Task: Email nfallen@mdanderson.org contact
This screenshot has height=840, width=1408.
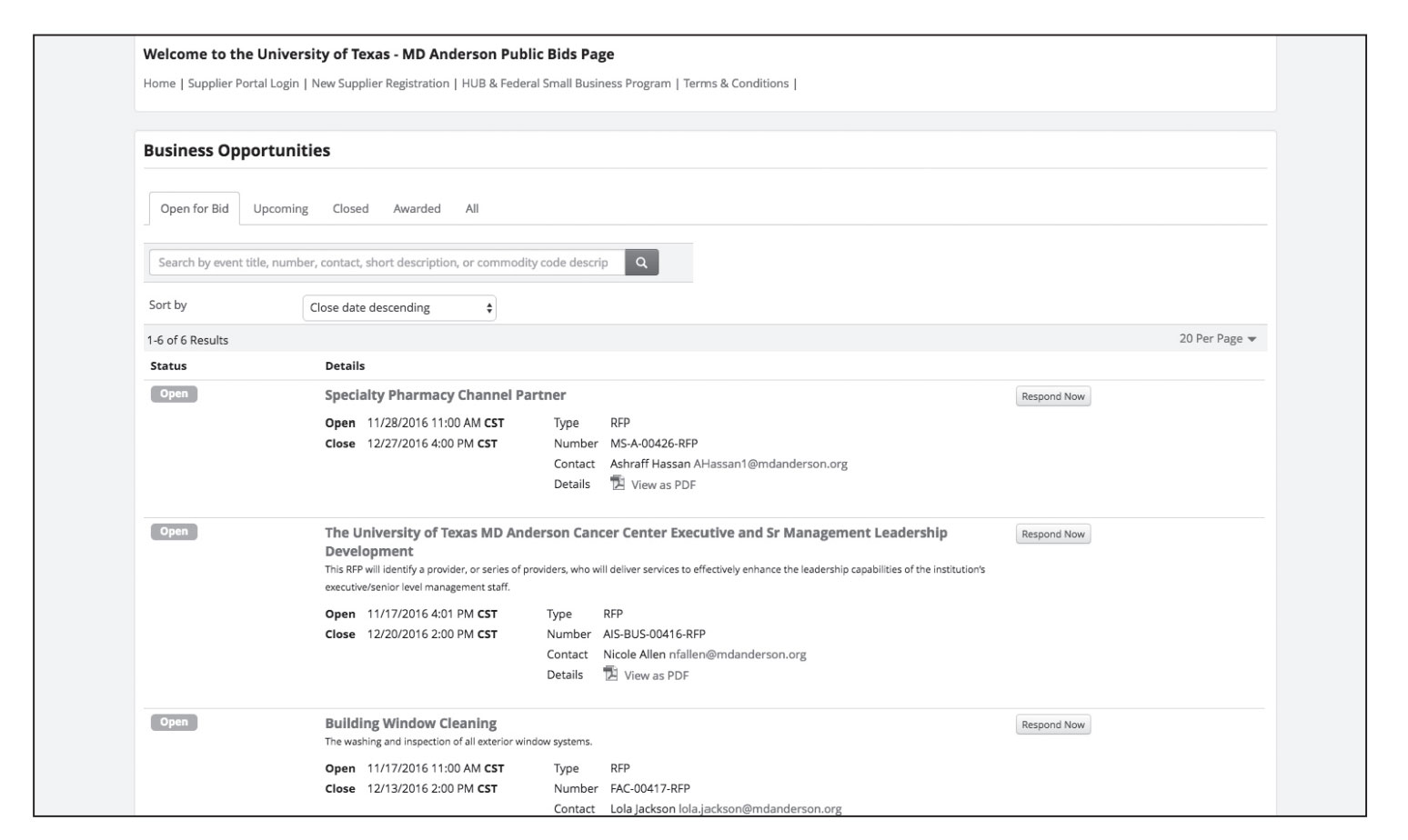Action: pos(738,655)
